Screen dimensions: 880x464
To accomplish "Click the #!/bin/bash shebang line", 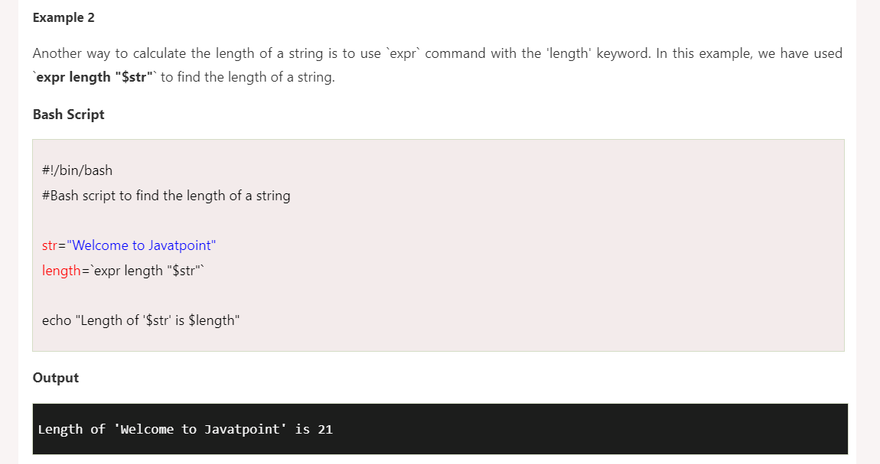I will [x=77, y=170].
